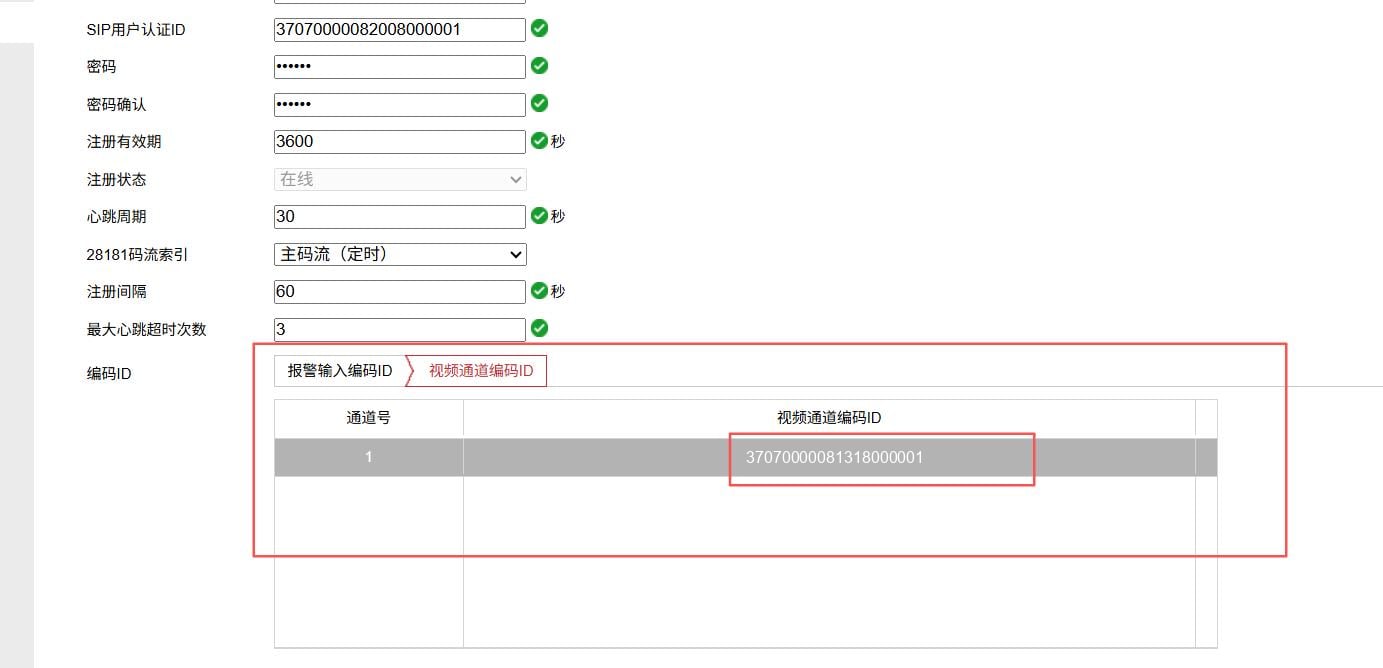Viewport: 1383px width, 668px height.
Task: Click the 最大心跳超时次数 field showing 3
Action: (x=399, y=329)
